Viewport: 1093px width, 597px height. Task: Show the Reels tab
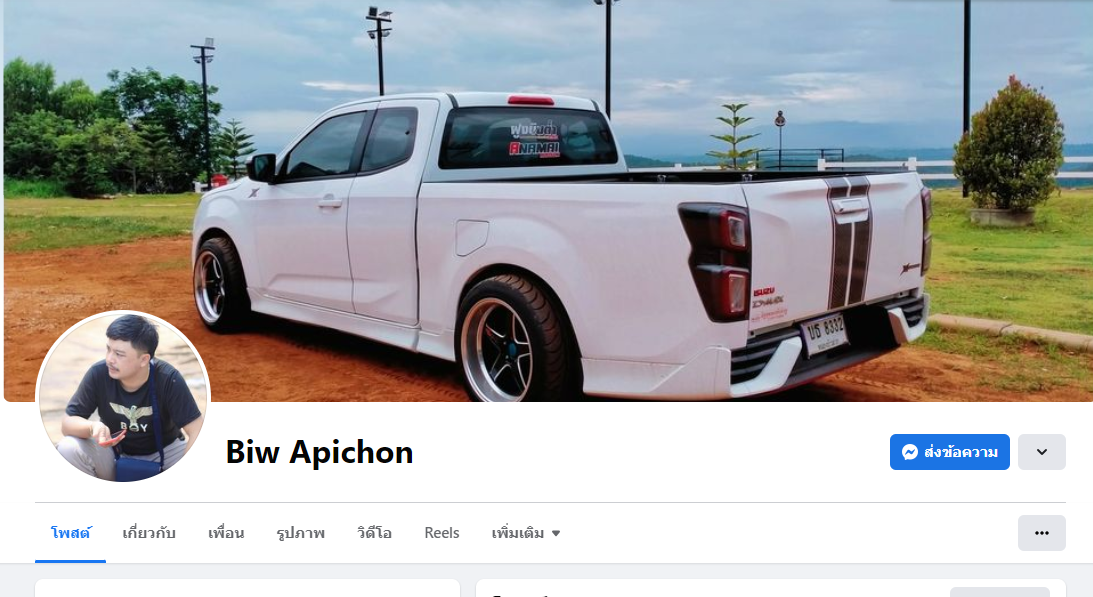pos(442,533)
